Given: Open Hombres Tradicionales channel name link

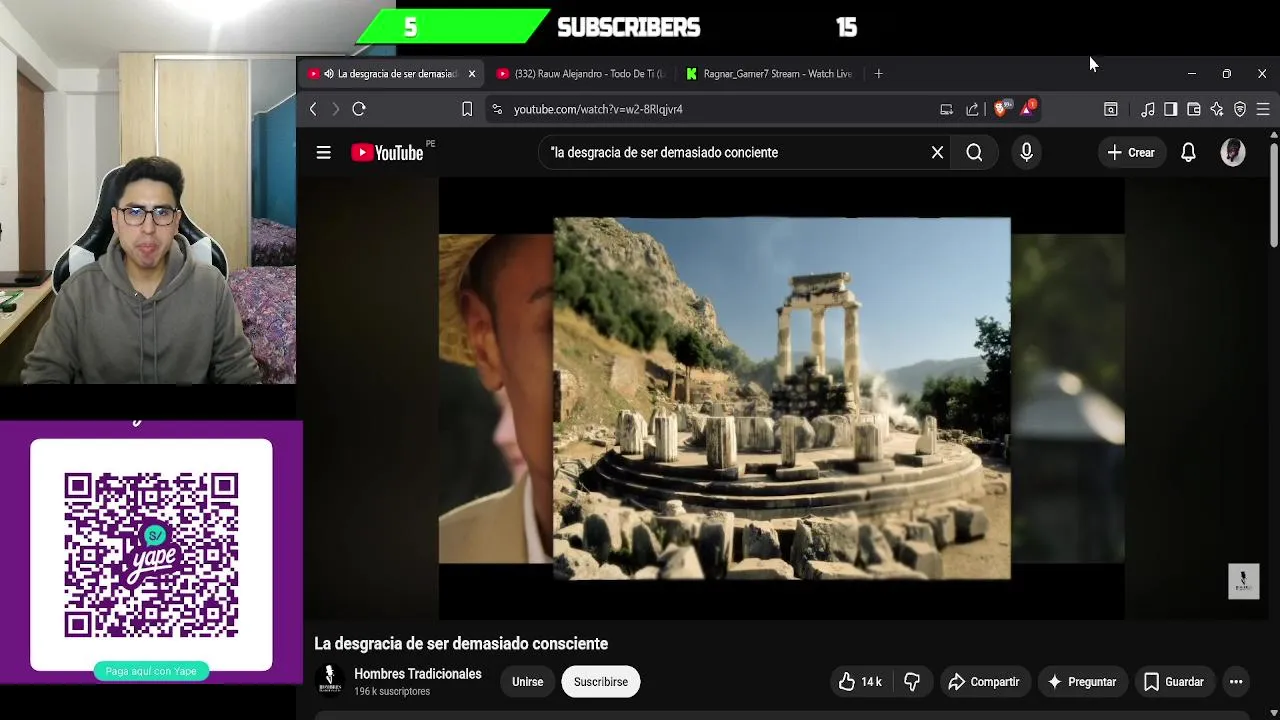Looking at the screenshot, I should point(418,674).
